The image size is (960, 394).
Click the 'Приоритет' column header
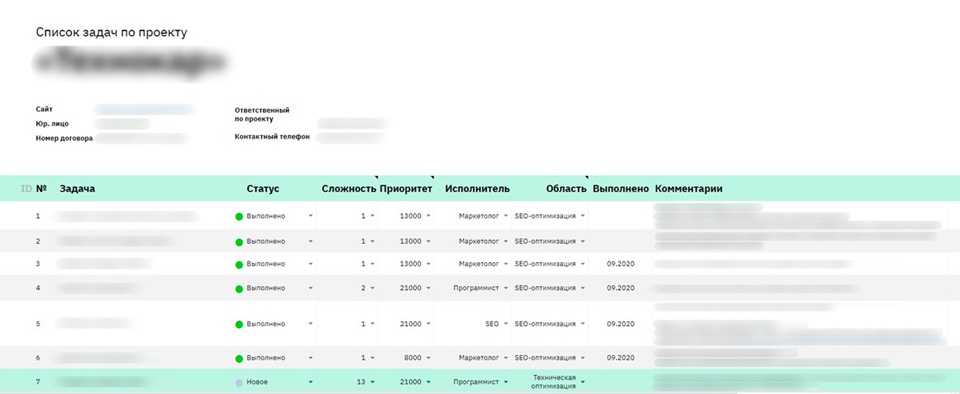pyautogui.click(x=406, y=189)
